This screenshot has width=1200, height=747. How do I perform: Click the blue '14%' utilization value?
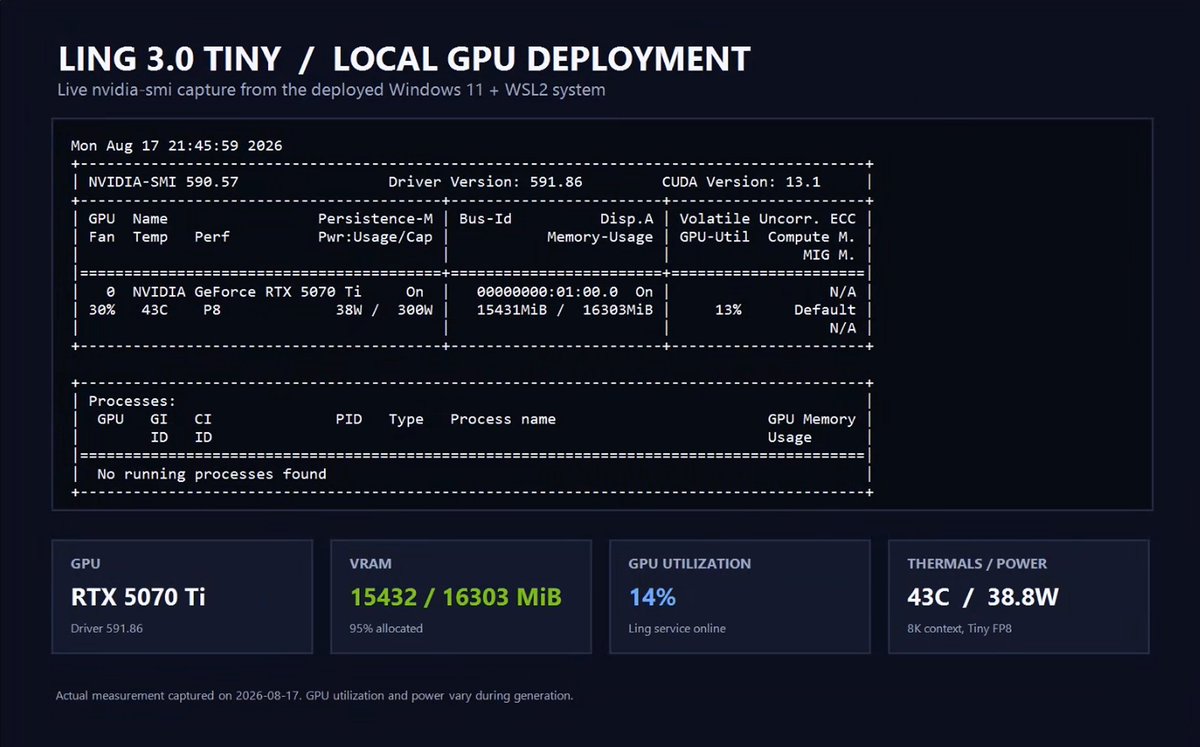(652, 597)
